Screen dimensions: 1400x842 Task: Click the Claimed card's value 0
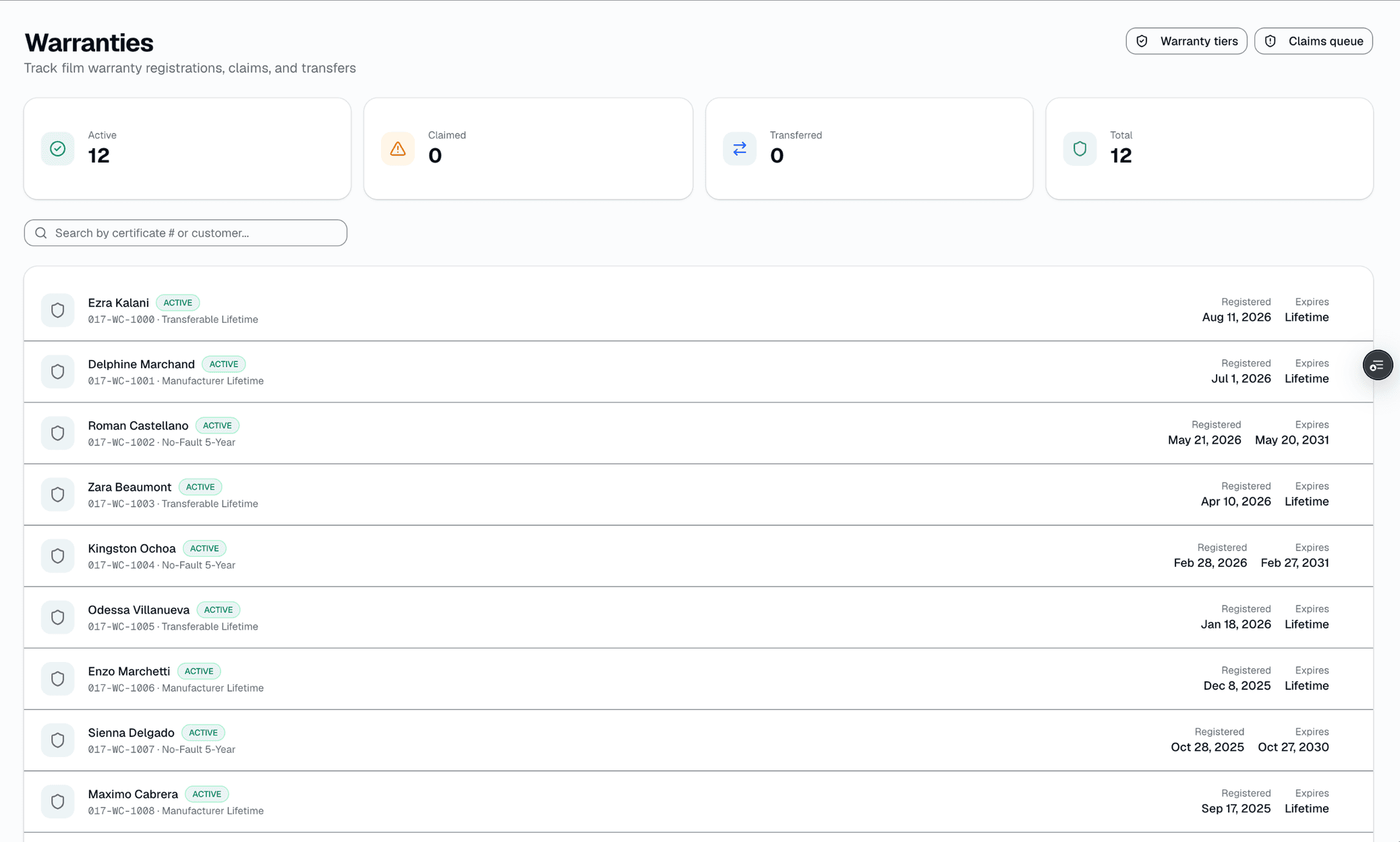point(435,155)
